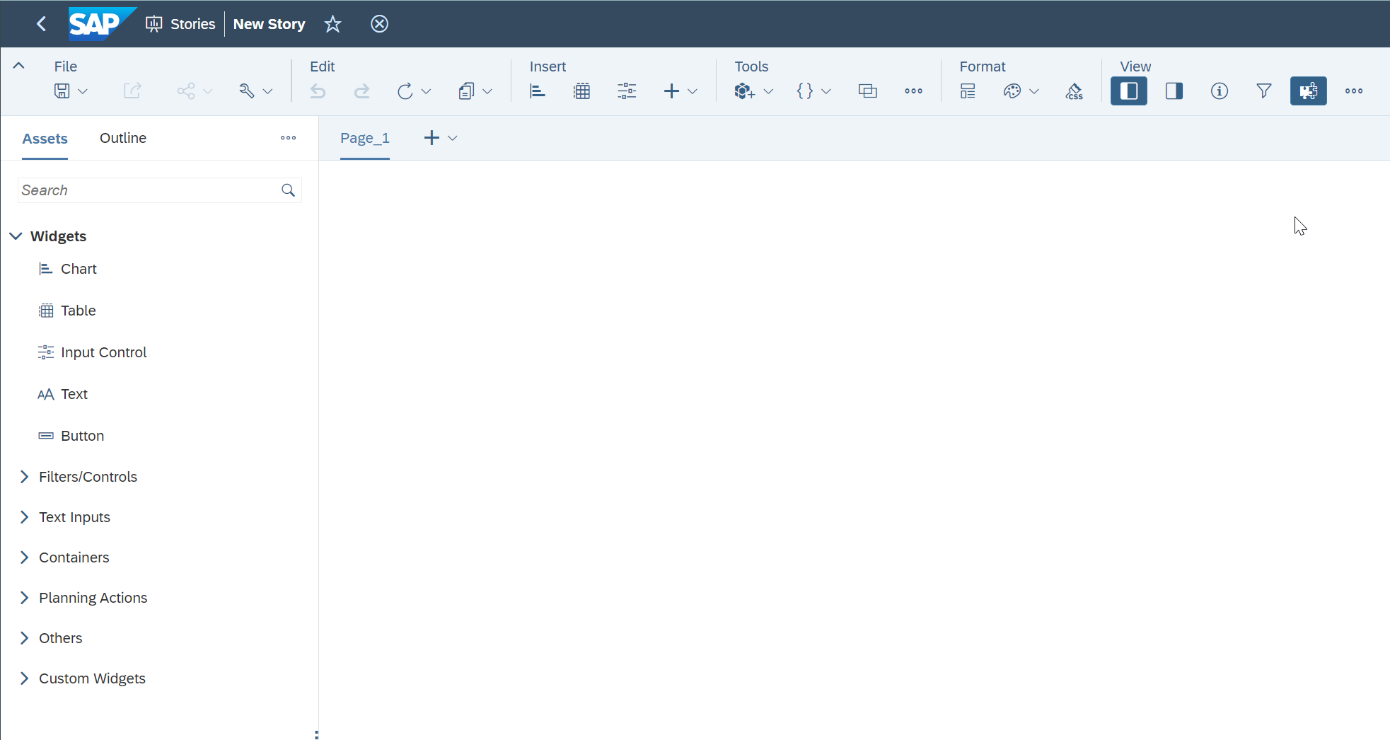Screen dimensions: 1390x740
Task: Click the Undo icon
Action: point(318,91)
